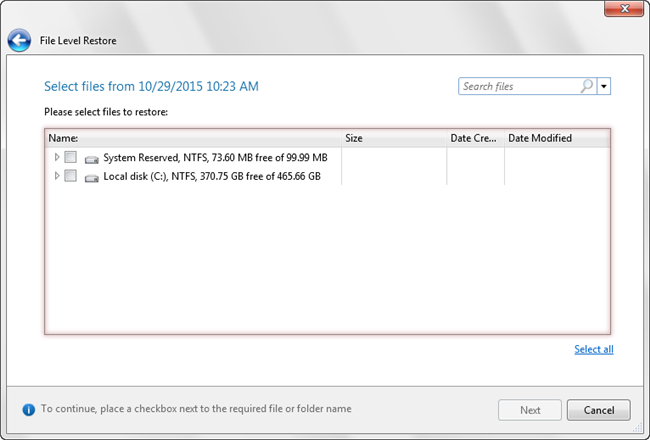Sort by the Size column header

click(x=392, y=138)
